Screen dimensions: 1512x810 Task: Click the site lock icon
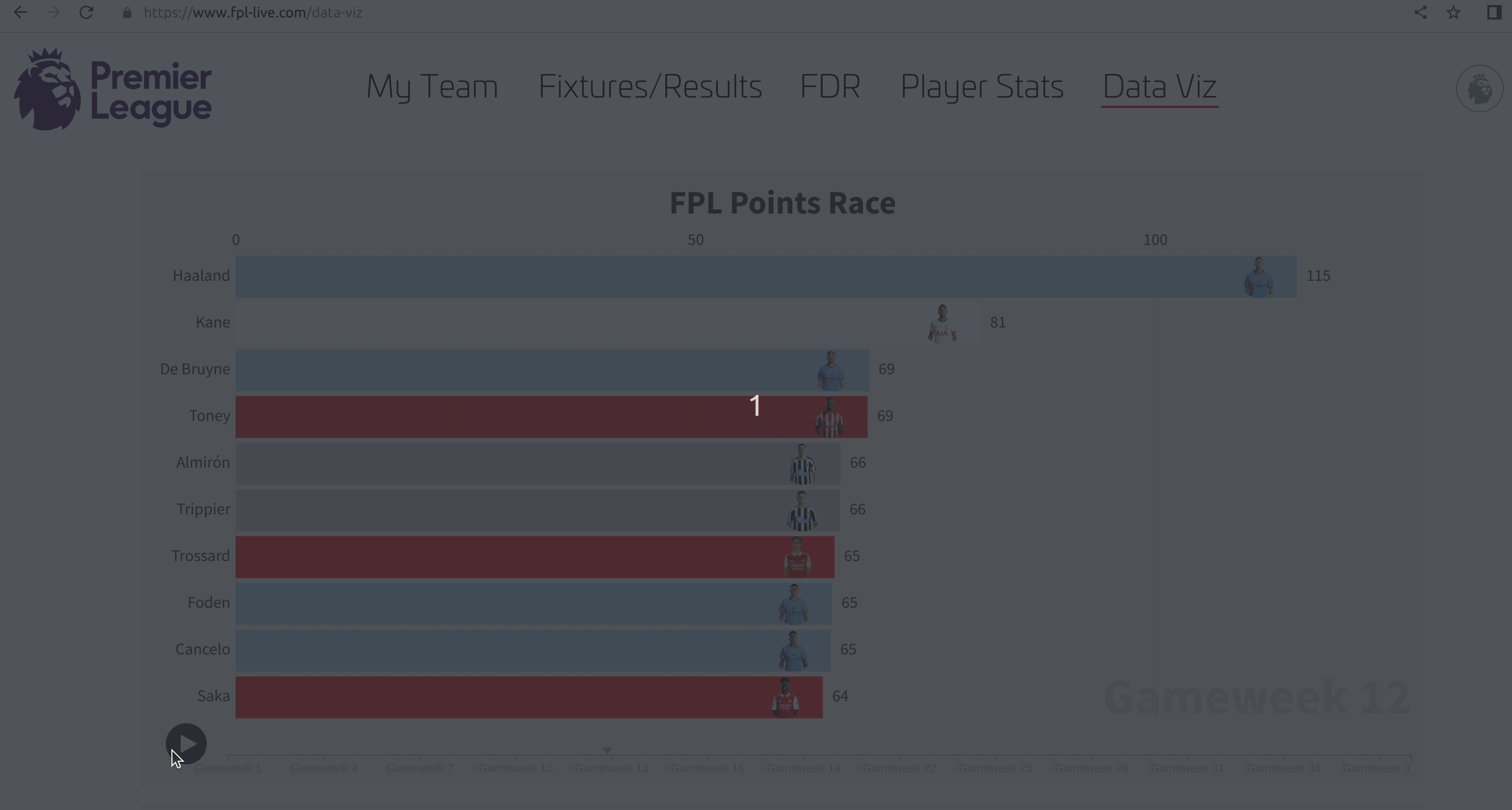(x=127, y=13)
